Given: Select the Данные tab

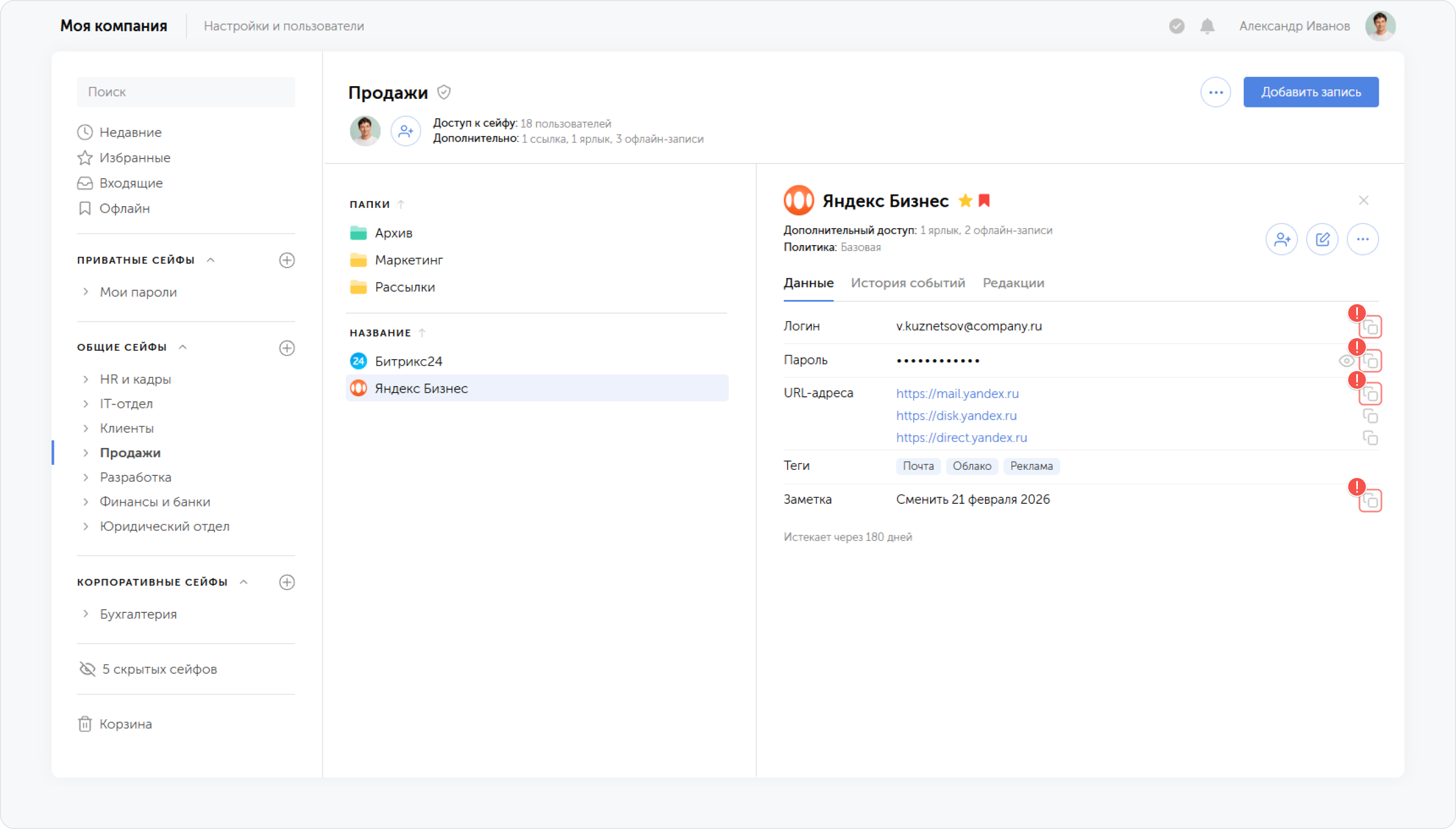Looking at the screenshot, I should (x=808, y=283).
